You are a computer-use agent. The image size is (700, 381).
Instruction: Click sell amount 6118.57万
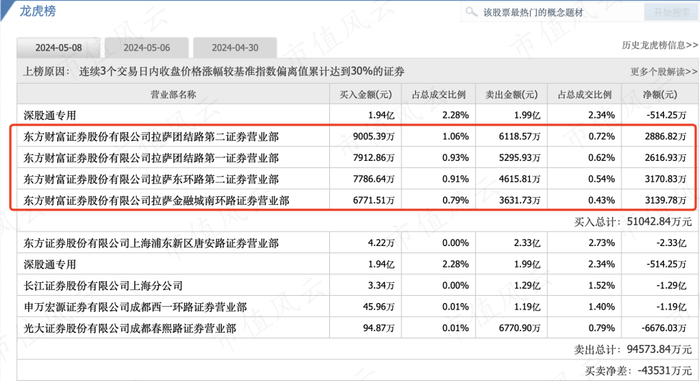coord(520,137)
